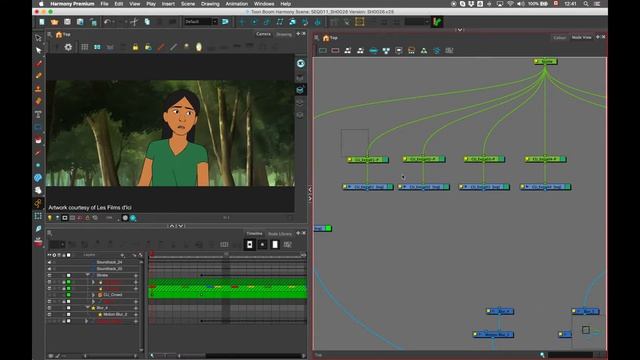Click the Motion Blur_2 layer name
640x360 pixels.
pos(115,314)
